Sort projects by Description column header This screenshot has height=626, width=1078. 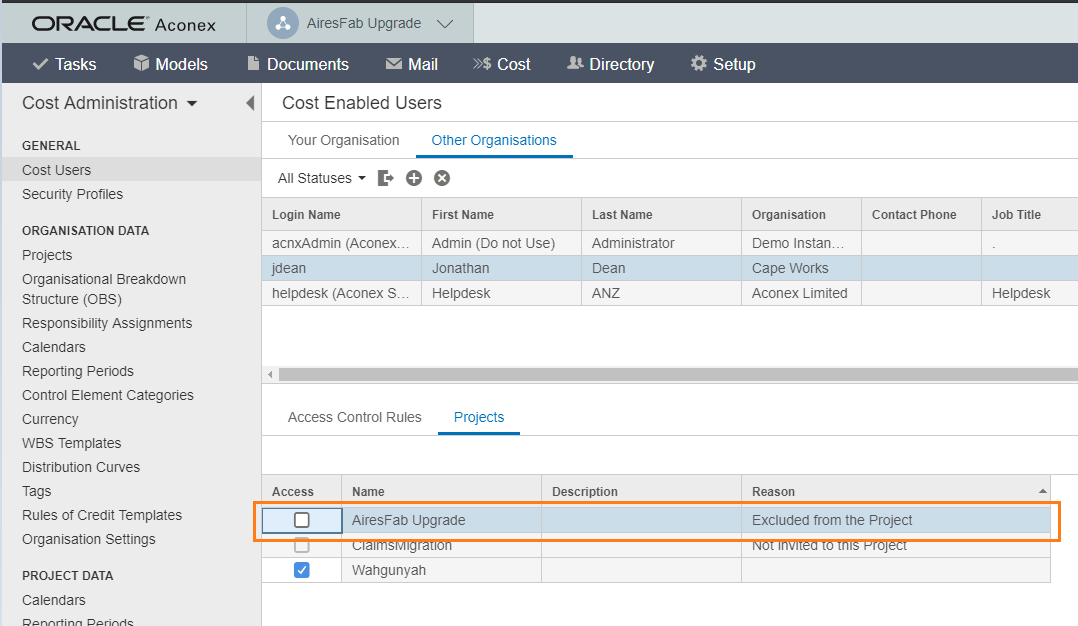[641, 491]
